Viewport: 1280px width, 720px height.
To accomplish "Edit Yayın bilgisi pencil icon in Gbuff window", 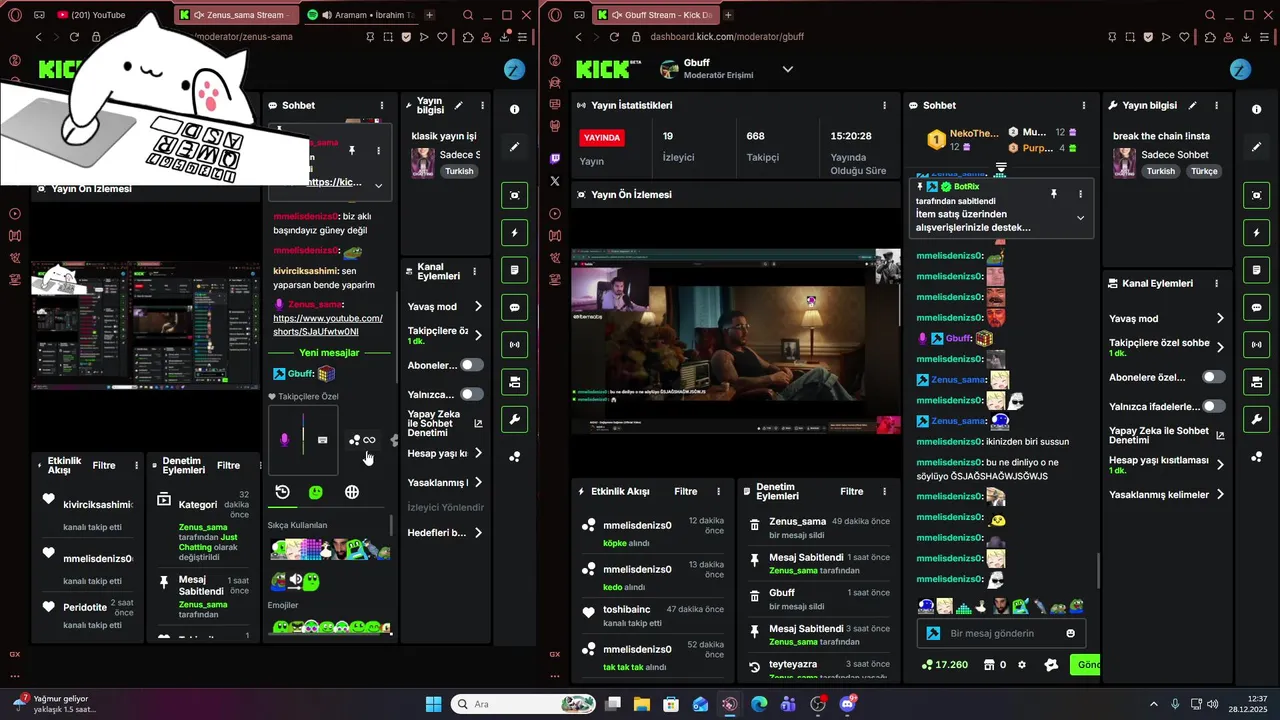I will click(1192, 105).
